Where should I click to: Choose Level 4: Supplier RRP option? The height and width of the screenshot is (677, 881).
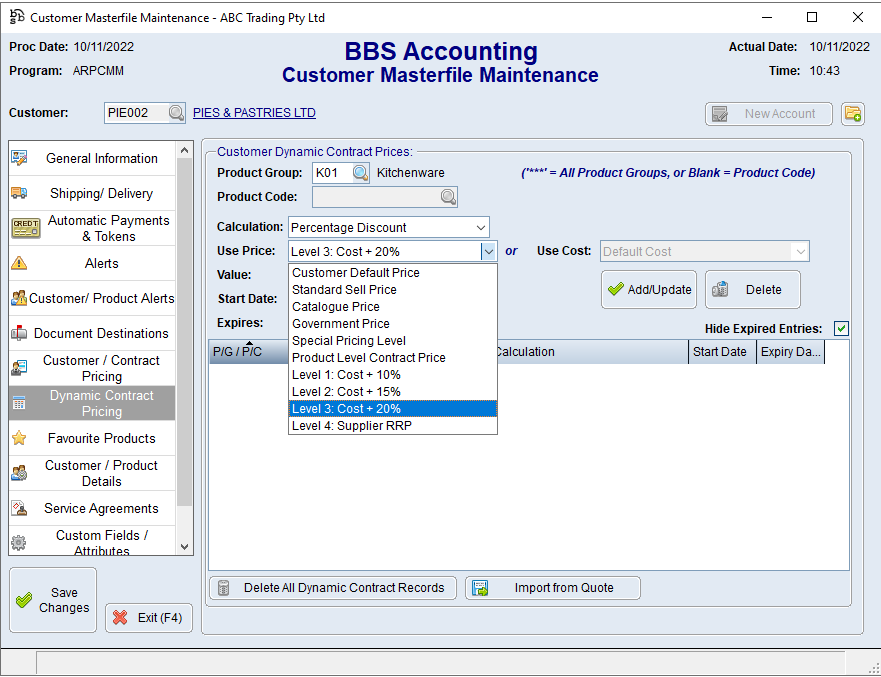click(352, 426)
